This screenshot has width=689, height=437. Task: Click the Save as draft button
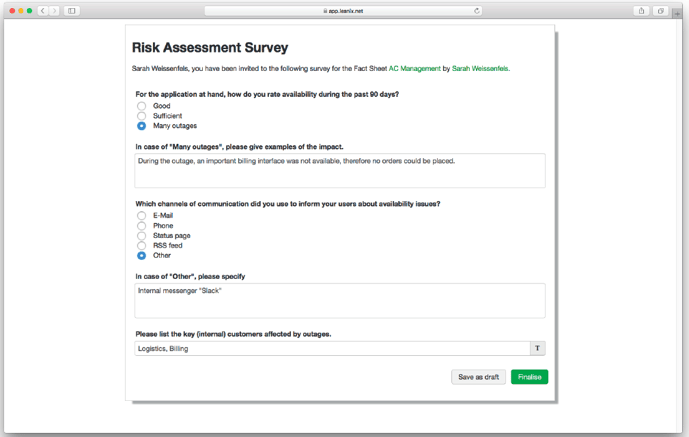(x=479, y=377)
